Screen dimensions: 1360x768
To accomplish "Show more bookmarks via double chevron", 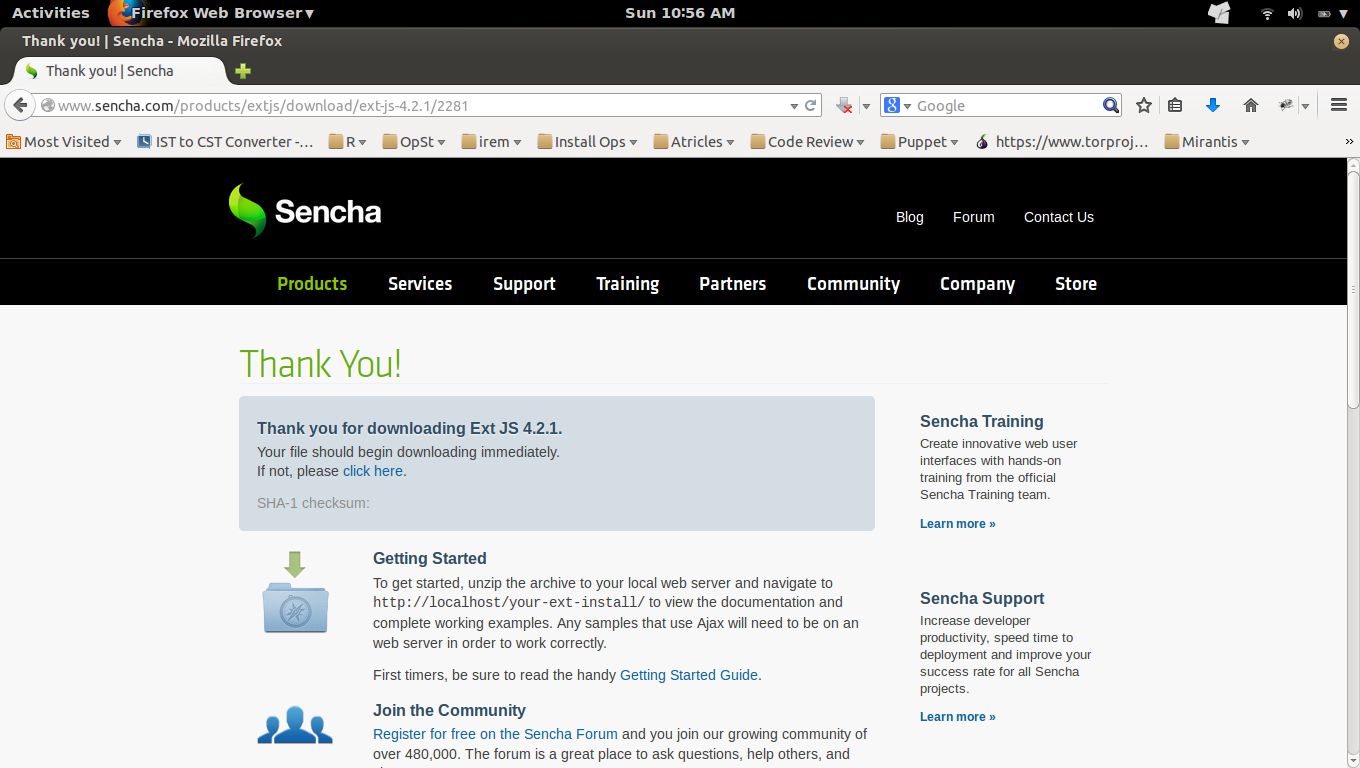I will coord(1349,142).
